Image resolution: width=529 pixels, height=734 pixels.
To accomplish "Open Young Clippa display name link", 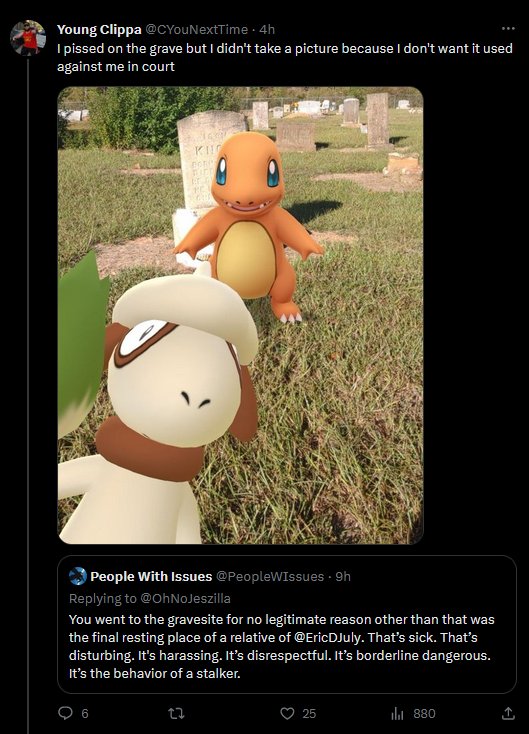I will [x=99, y=29].
